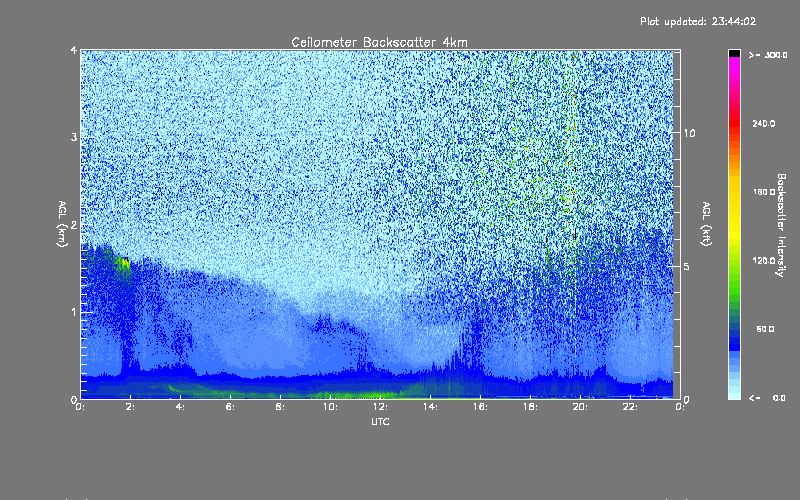The width and height of the screenshot is (800, 500).
Task: Click the '3' km altitude tick label
Action: pyautogui.click(x=74, y=137)
